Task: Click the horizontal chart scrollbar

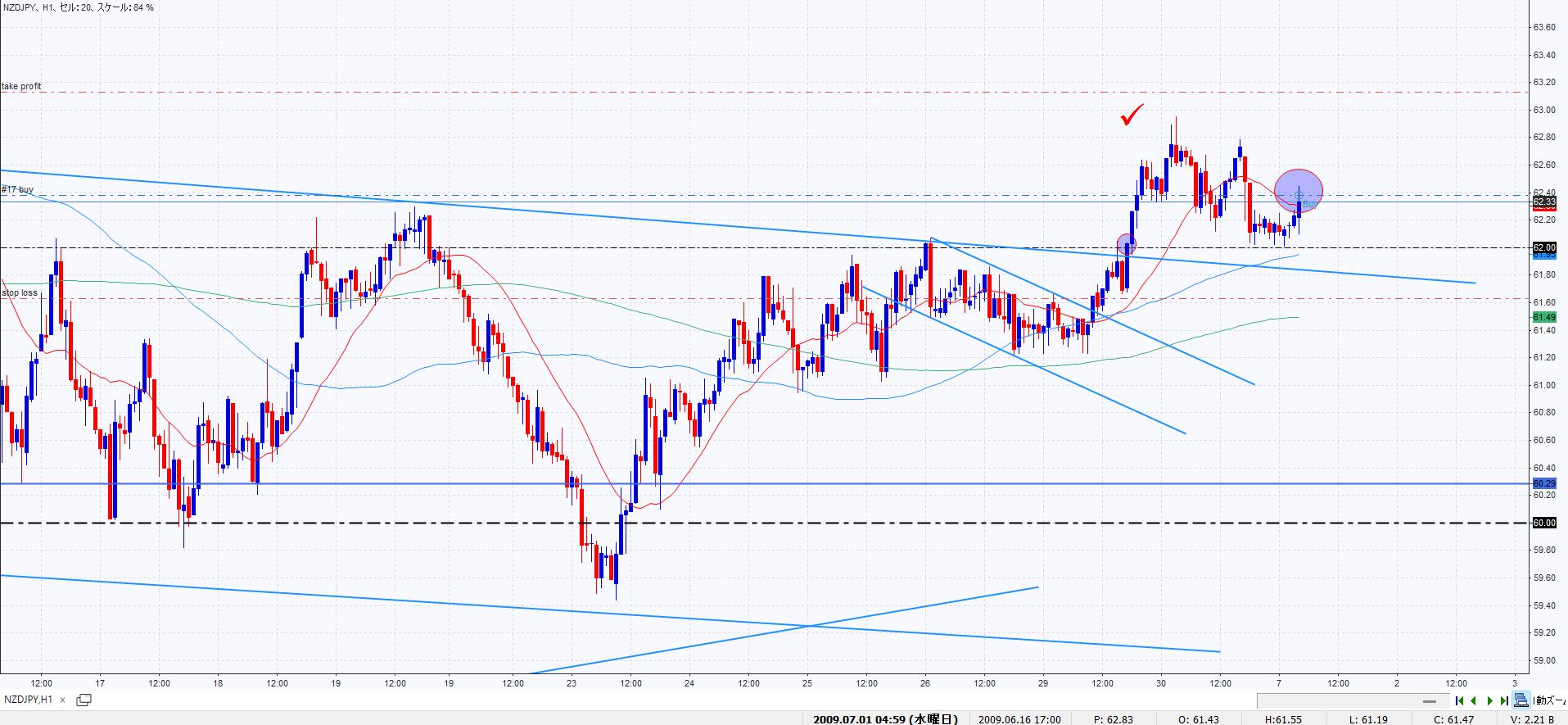Action: [x=1351, y=701]
